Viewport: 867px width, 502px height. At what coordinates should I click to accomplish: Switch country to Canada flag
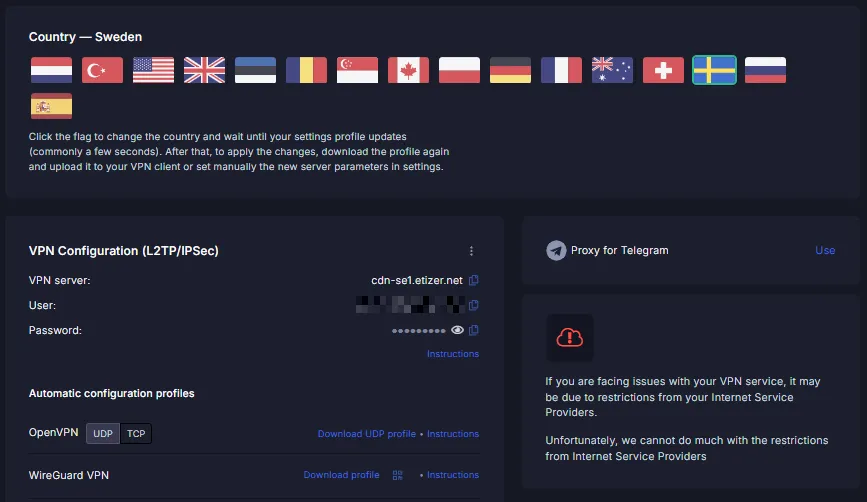[x=408, y=70]
